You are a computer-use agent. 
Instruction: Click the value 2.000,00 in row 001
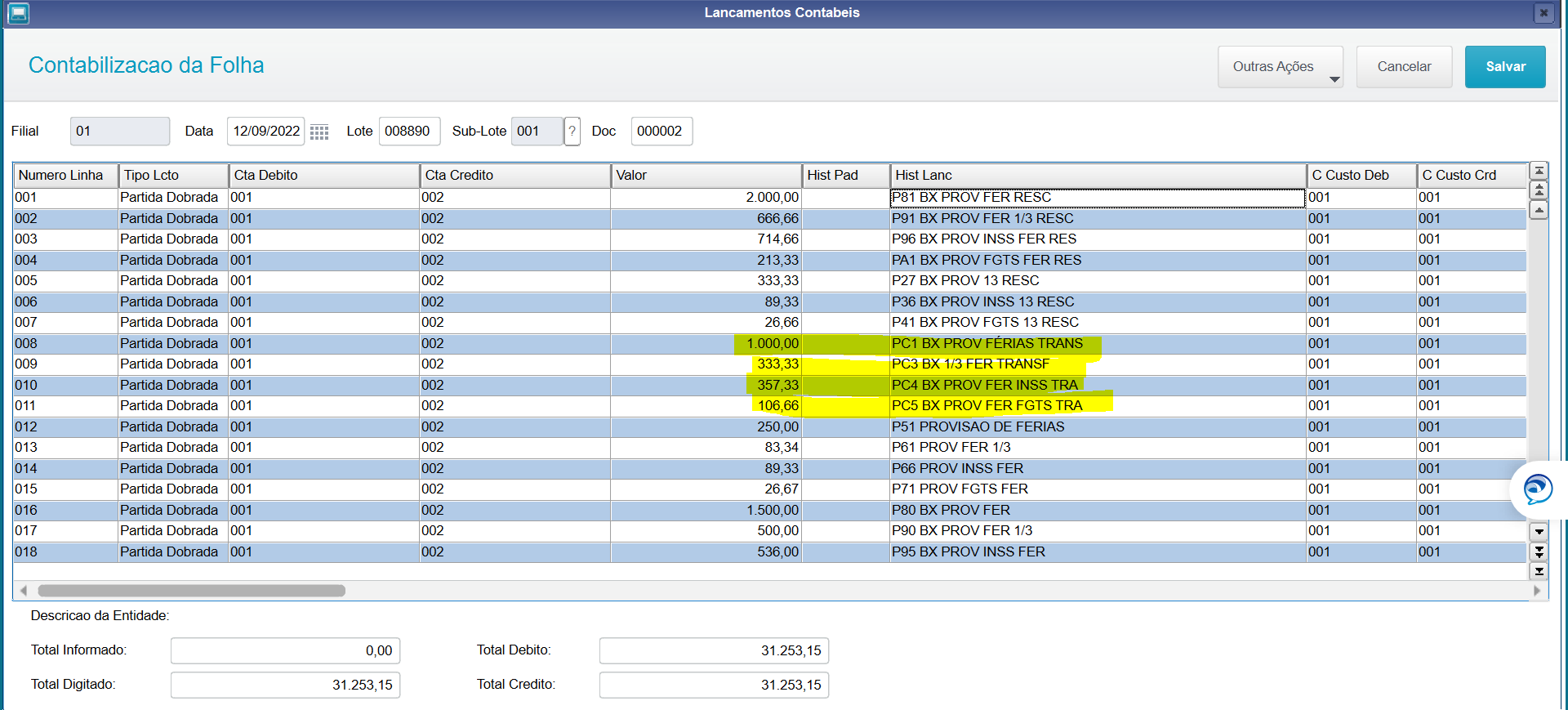[x=772, y=198]
